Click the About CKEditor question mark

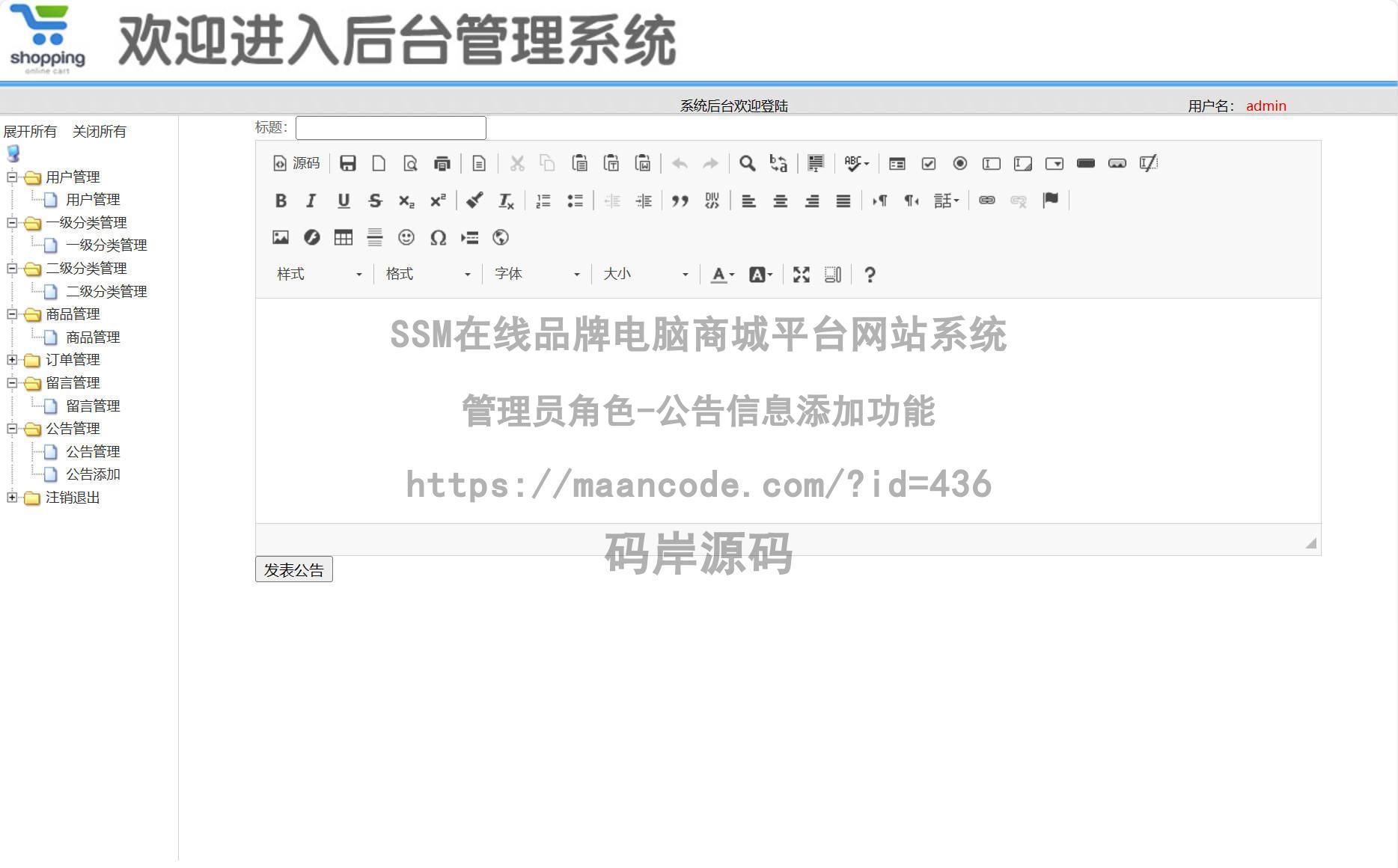coord(870,275)
